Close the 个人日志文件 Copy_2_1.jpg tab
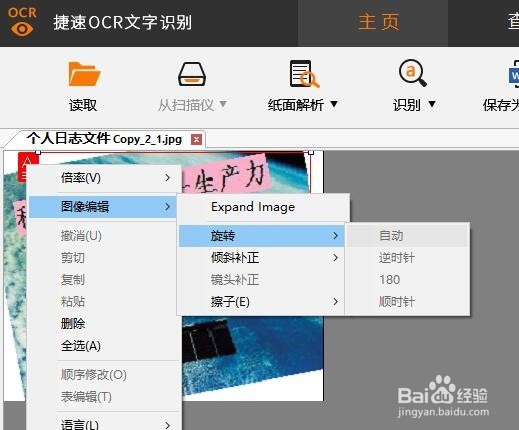Viewport: 519px width, 430px height. coord(196,139)
